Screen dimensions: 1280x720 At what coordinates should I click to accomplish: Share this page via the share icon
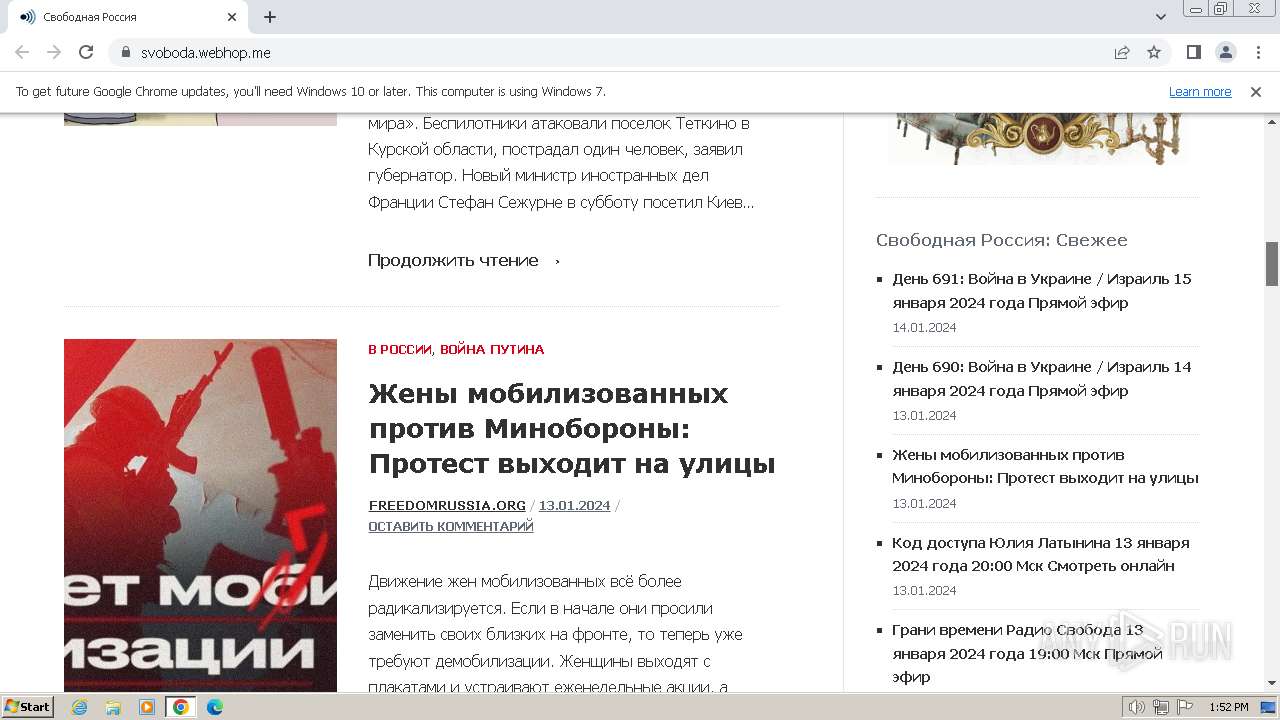(1122, 52)
